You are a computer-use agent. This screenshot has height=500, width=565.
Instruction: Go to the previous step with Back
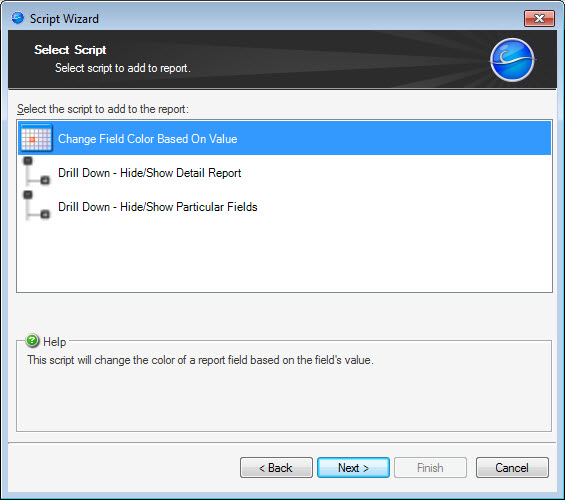pyautogui.click(x=276, y=468)
